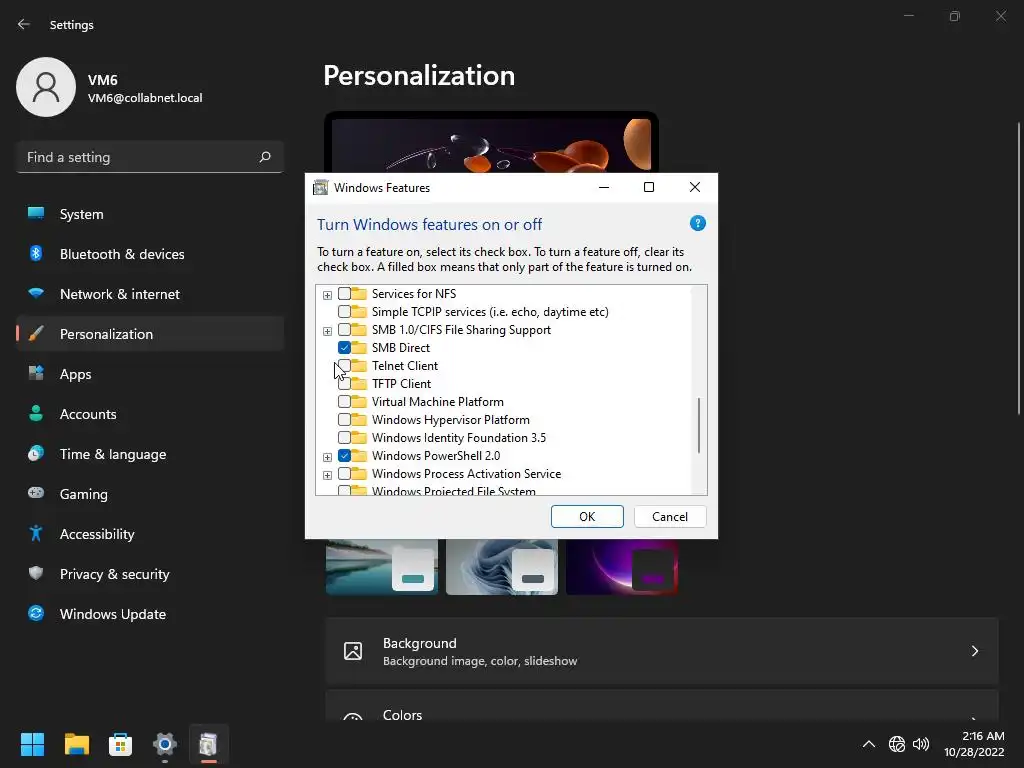Open the Colors settings row
Image resolution: width=1024 pixels, height=768 pixels.
pyautogui.click(x=662, y=706)
